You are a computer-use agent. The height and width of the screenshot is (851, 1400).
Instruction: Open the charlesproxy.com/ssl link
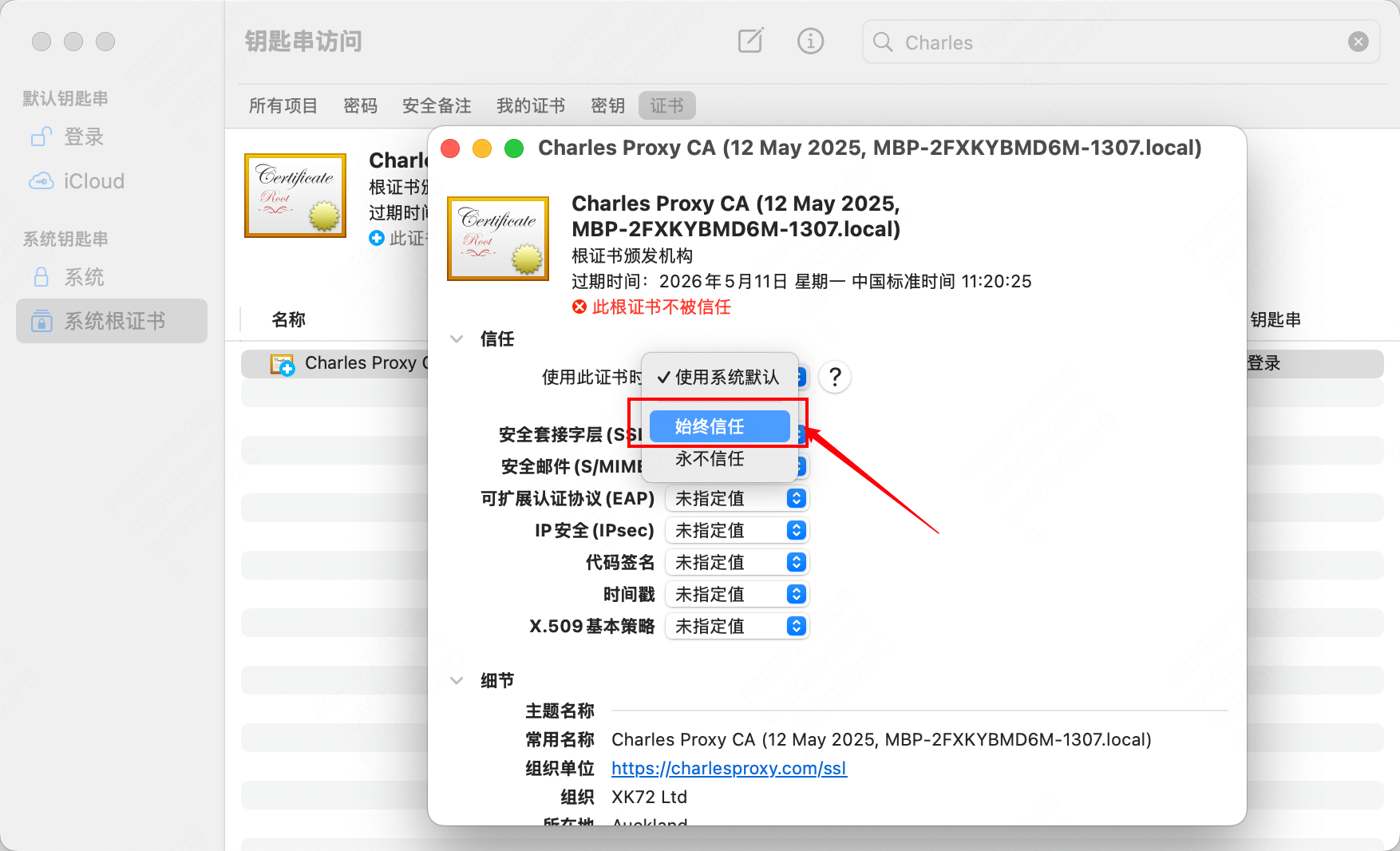coord(729,768)
